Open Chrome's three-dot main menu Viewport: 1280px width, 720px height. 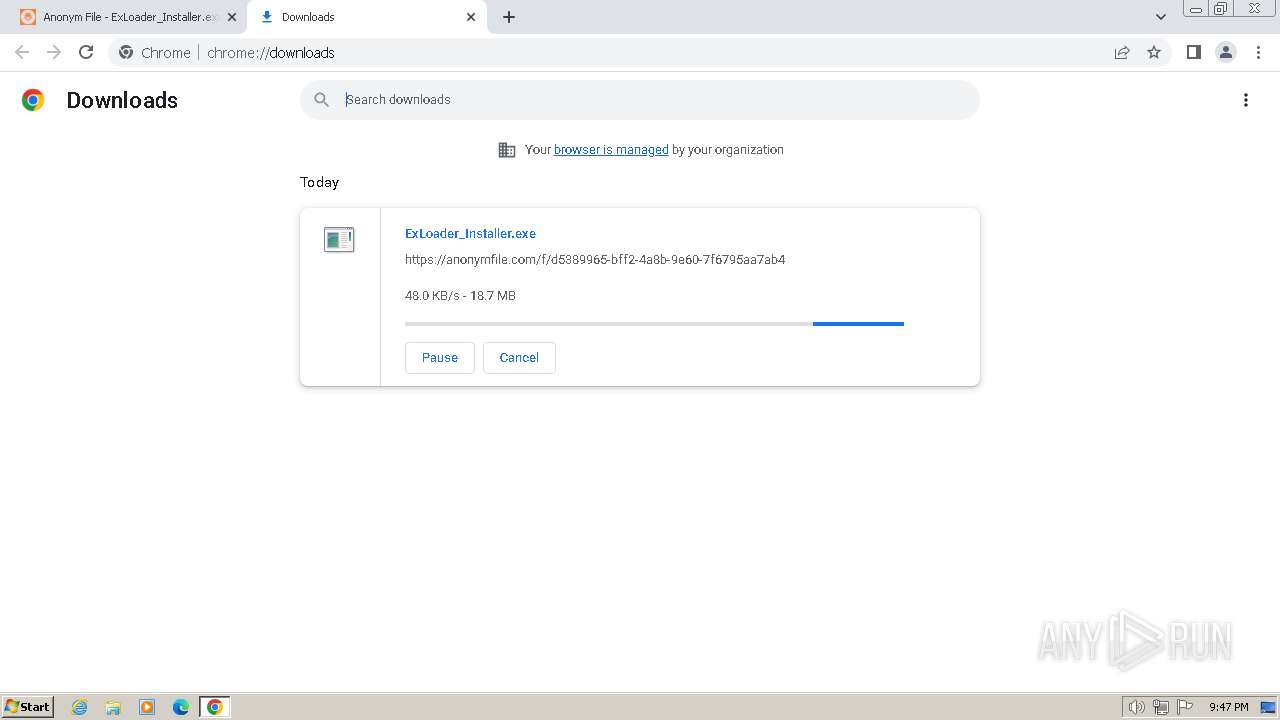click(1259, 52)
